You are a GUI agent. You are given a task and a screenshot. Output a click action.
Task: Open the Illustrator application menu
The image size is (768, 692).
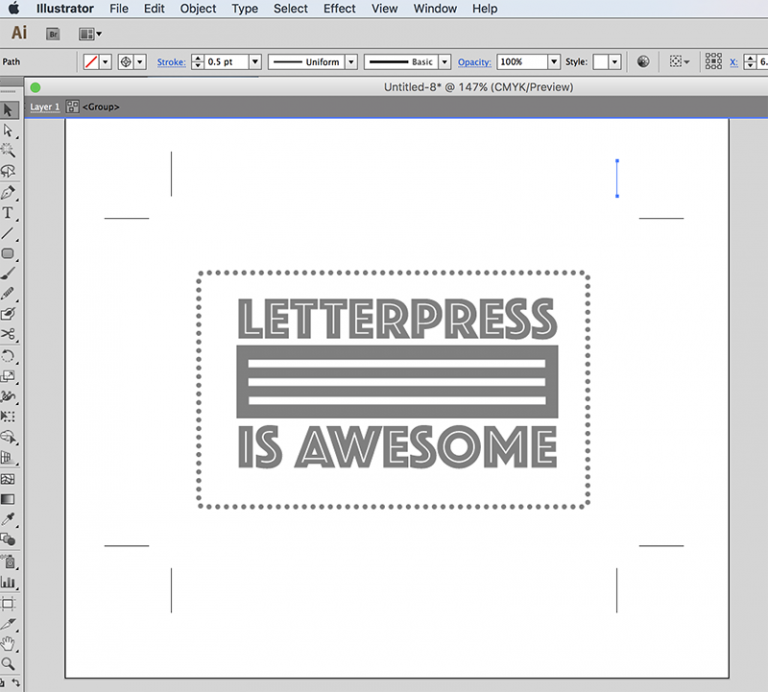65,8
